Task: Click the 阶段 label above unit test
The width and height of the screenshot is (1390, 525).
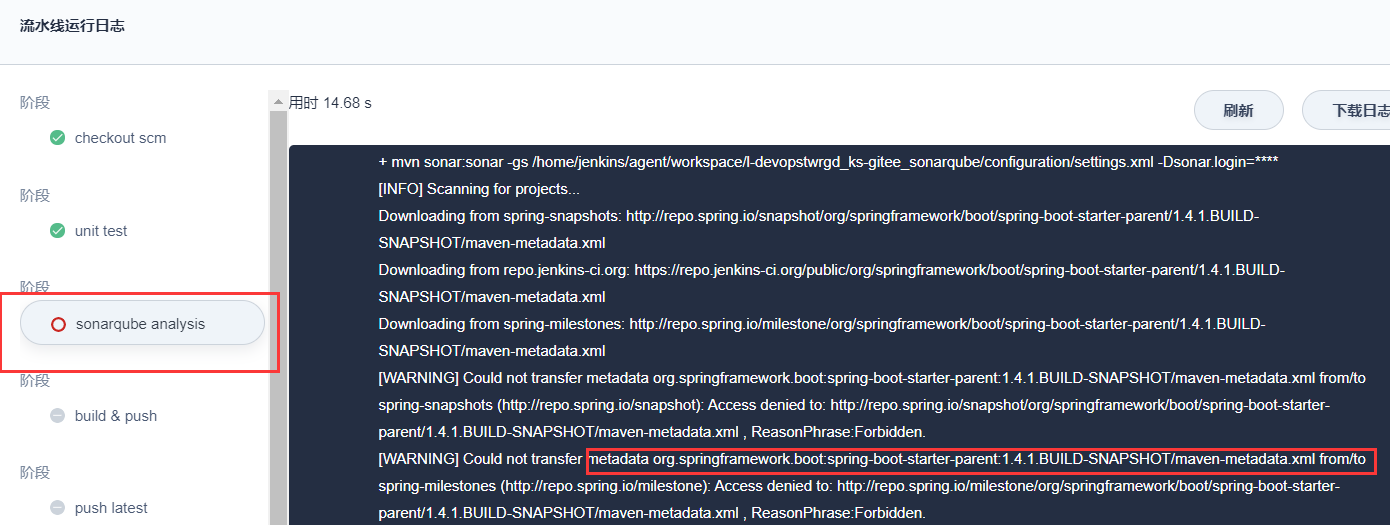Action: [35, 195]
